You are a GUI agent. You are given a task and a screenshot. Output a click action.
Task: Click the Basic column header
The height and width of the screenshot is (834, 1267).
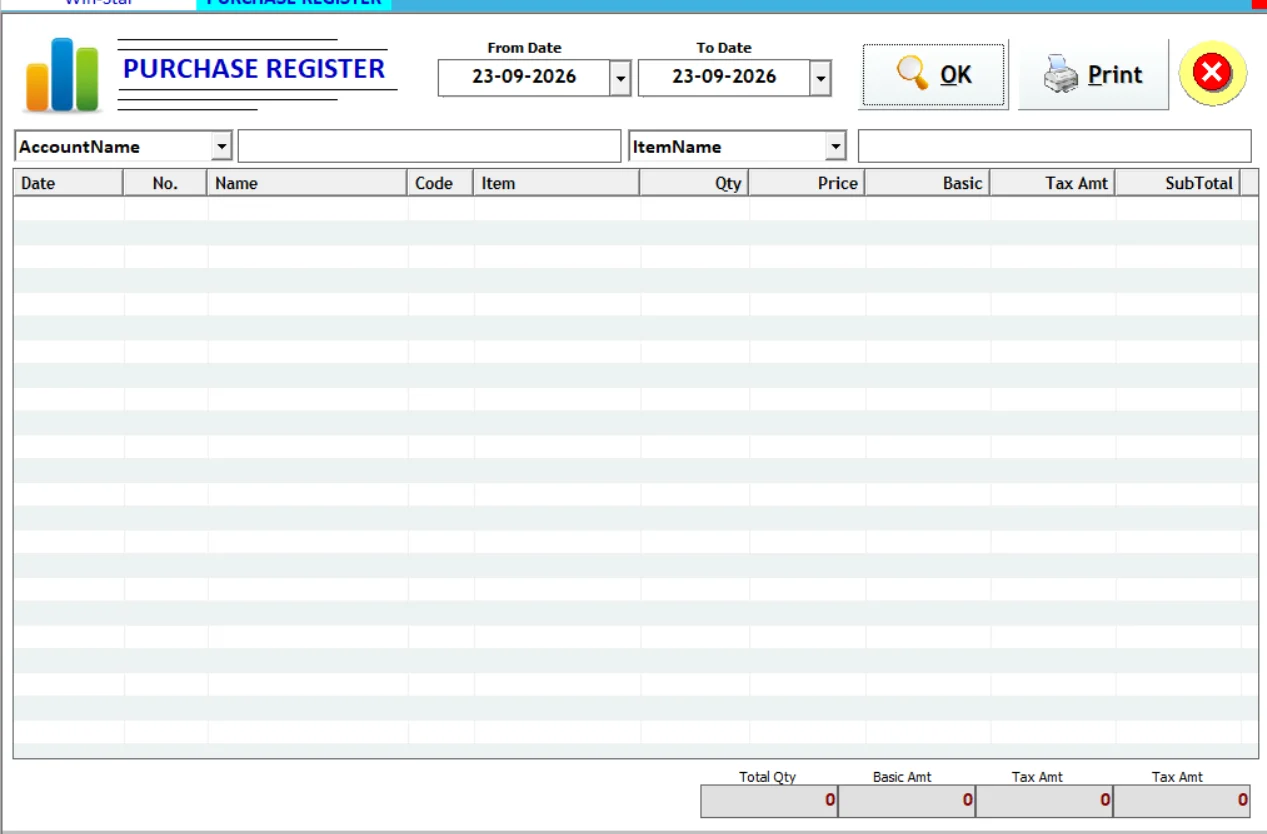coord(927,183)
